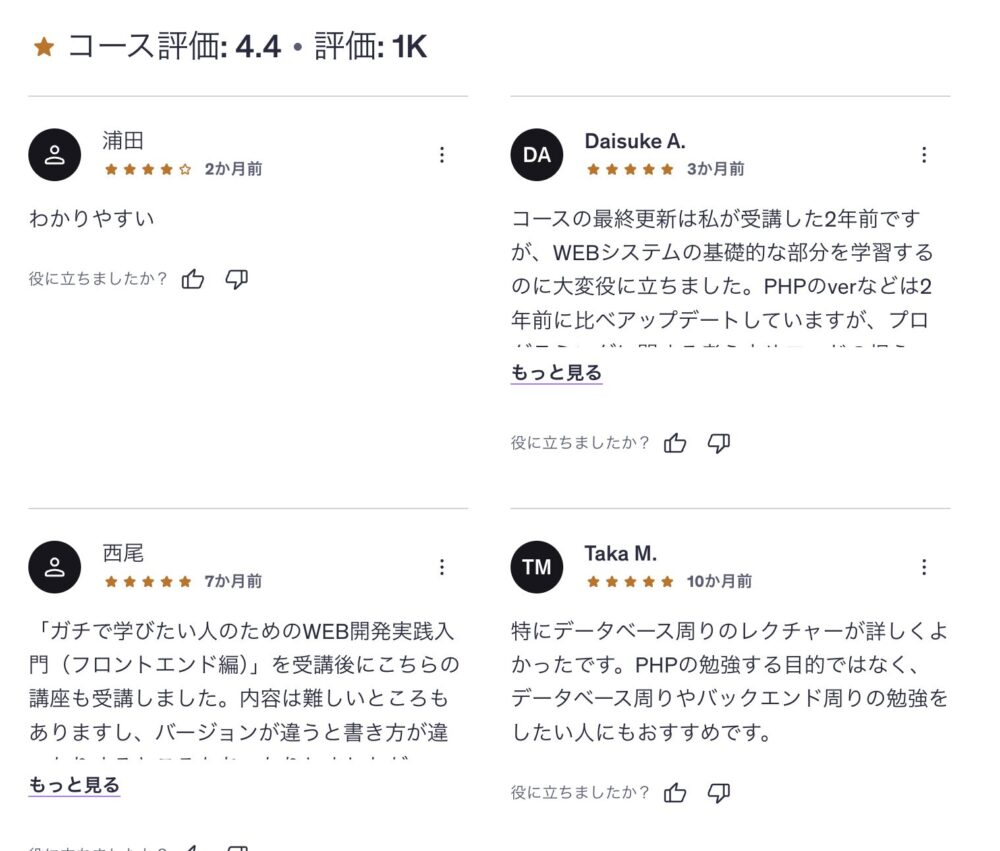The height and width of the screenshot is (851, 1000).
Task: Click 浦田's four-star rating
Action: click(148, 169)
